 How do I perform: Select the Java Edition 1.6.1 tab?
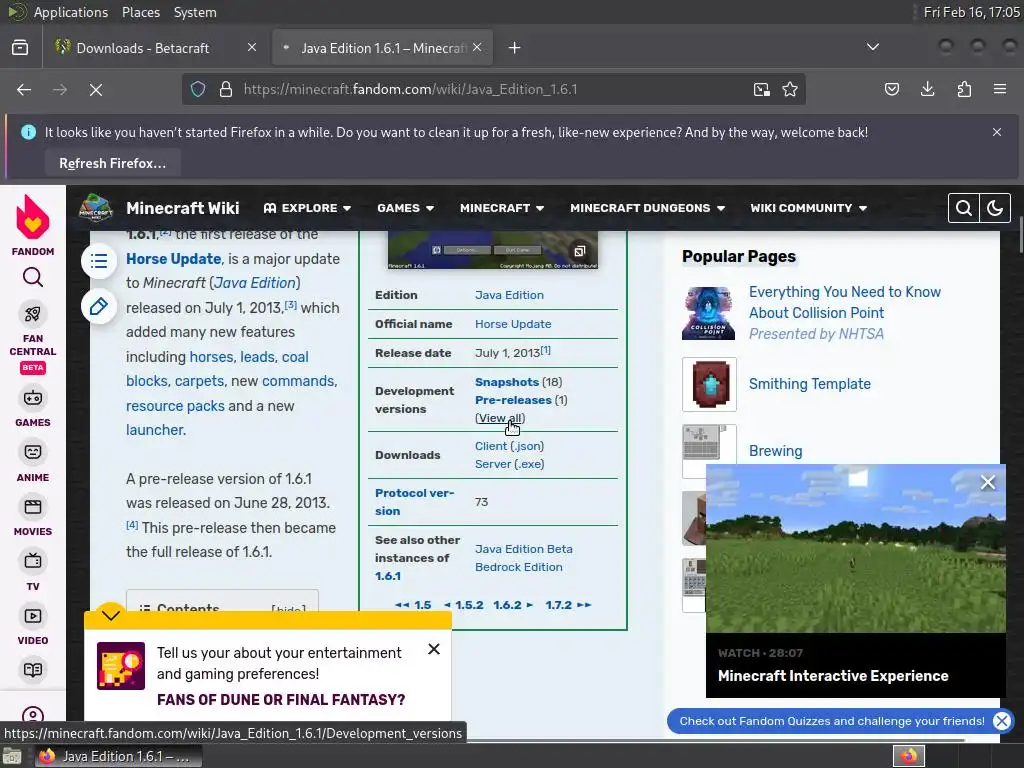(x=383, y=48)
